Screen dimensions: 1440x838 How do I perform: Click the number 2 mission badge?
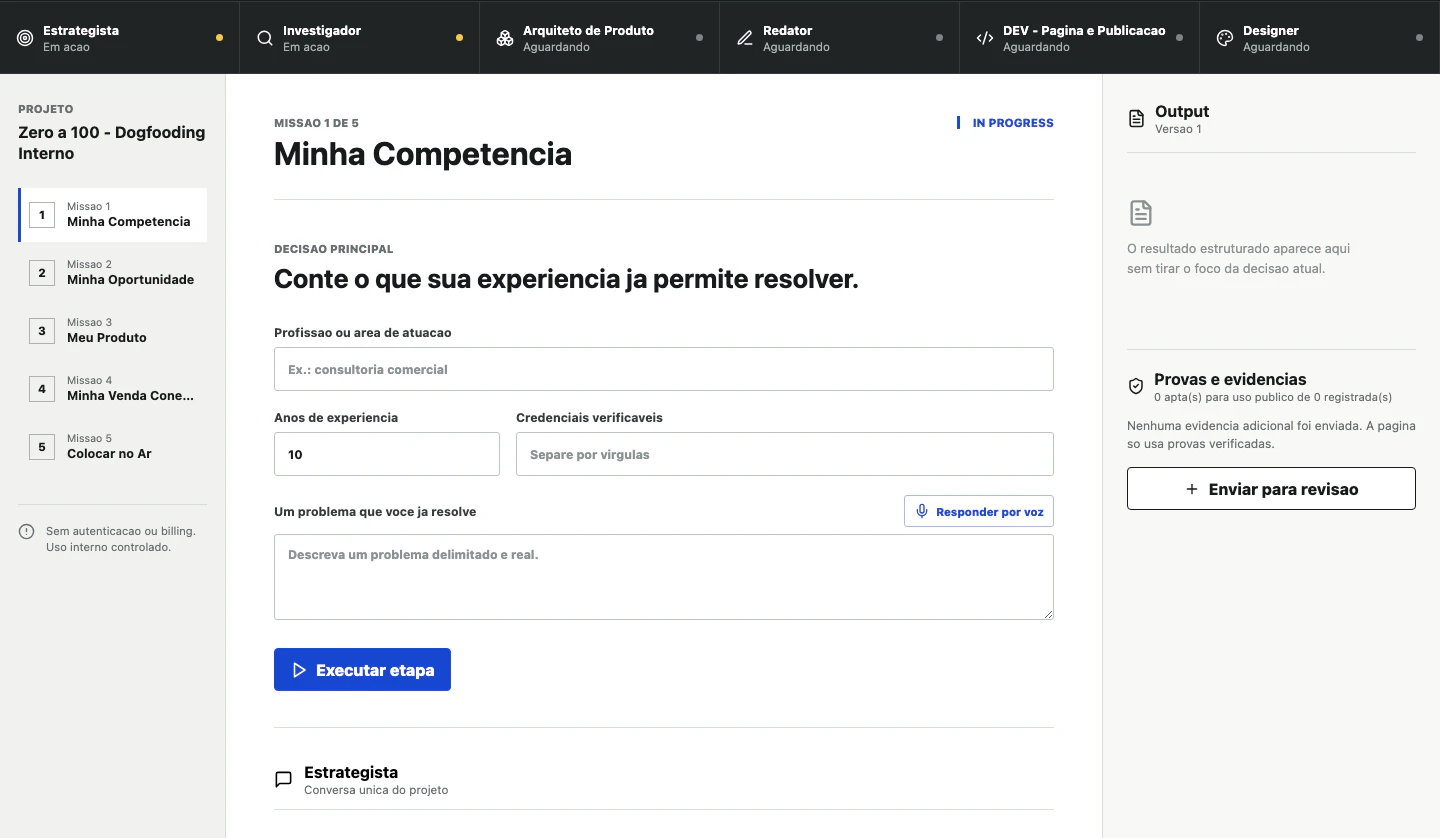pyautogui.click(x=42, y=273)
